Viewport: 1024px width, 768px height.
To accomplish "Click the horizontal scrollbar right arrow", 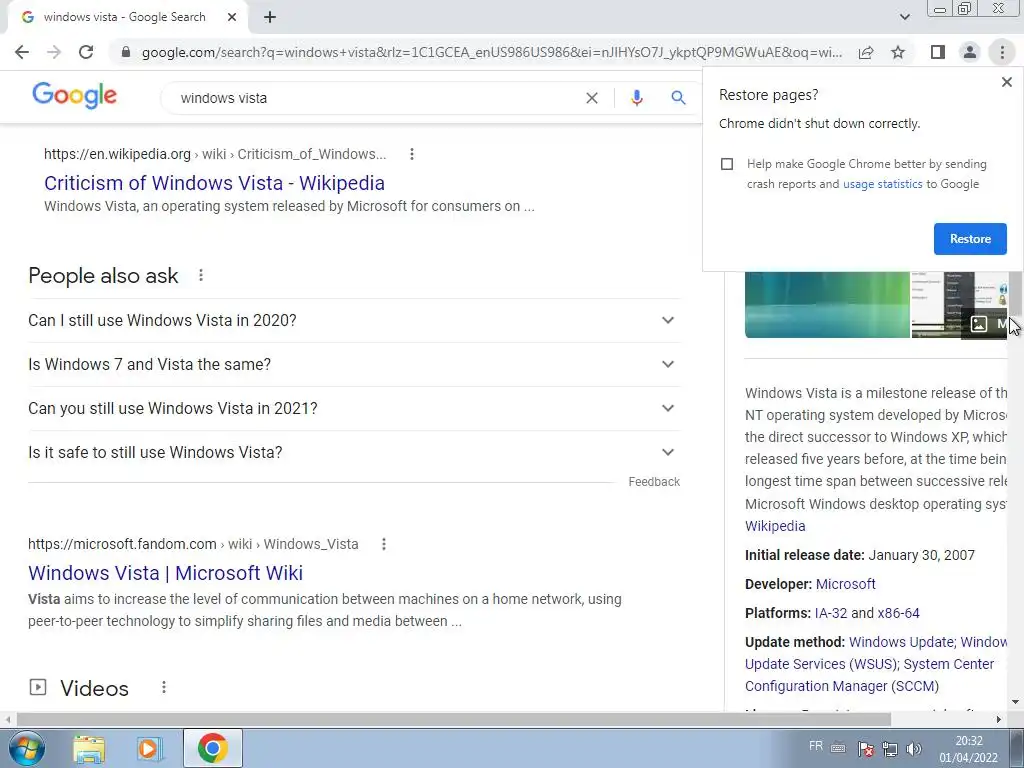I will (x=999, y=720).
